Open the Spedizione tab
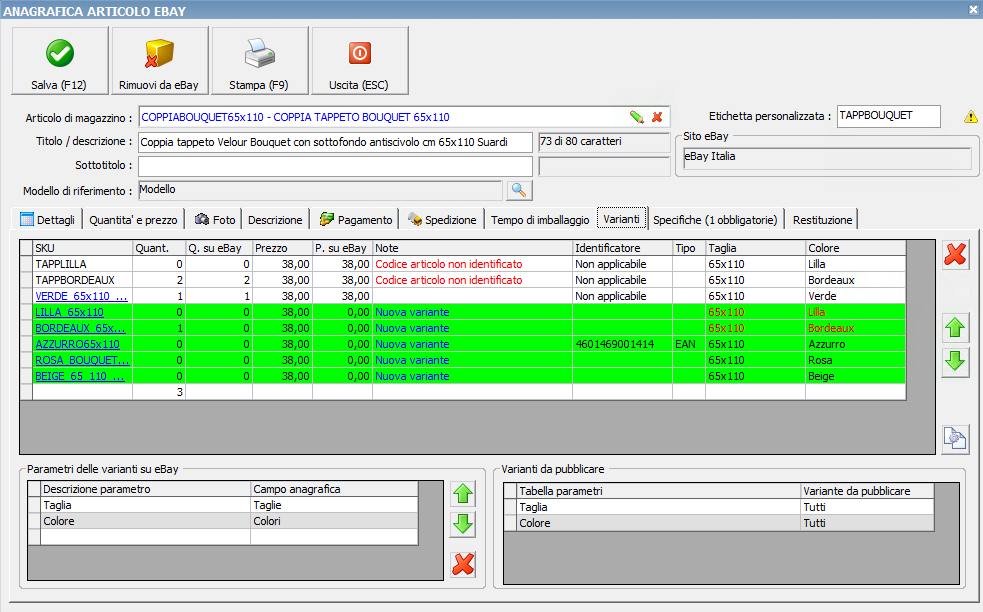Image resolution: width=983 pixels, height=612 pixels. coord(442,220)
